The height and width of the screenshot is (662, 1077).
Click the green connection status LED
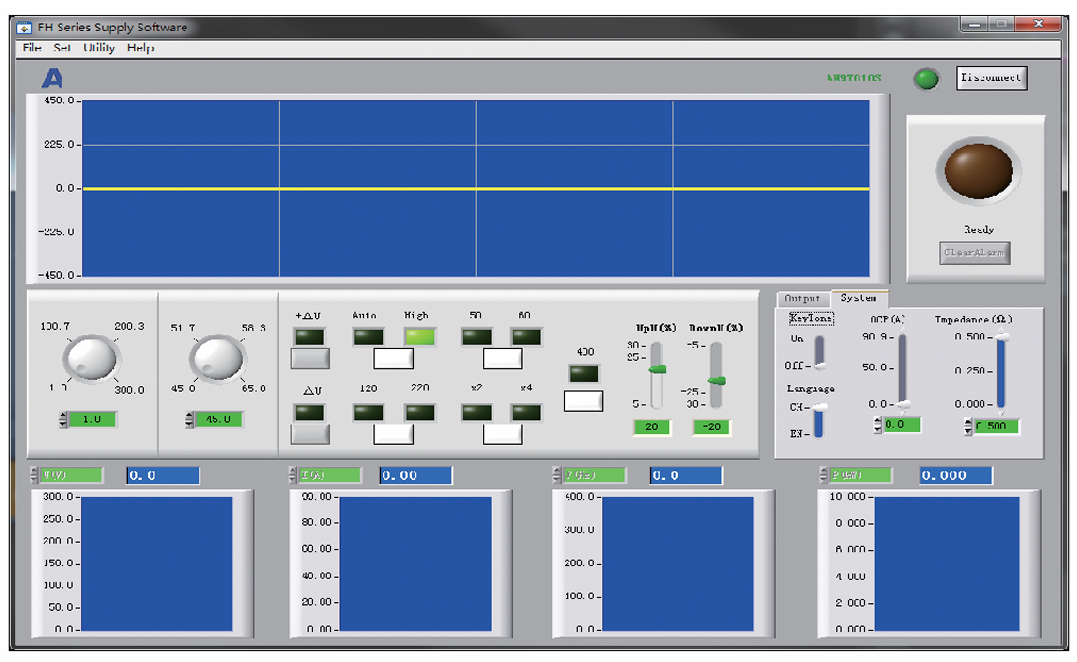tap(927, 79)
